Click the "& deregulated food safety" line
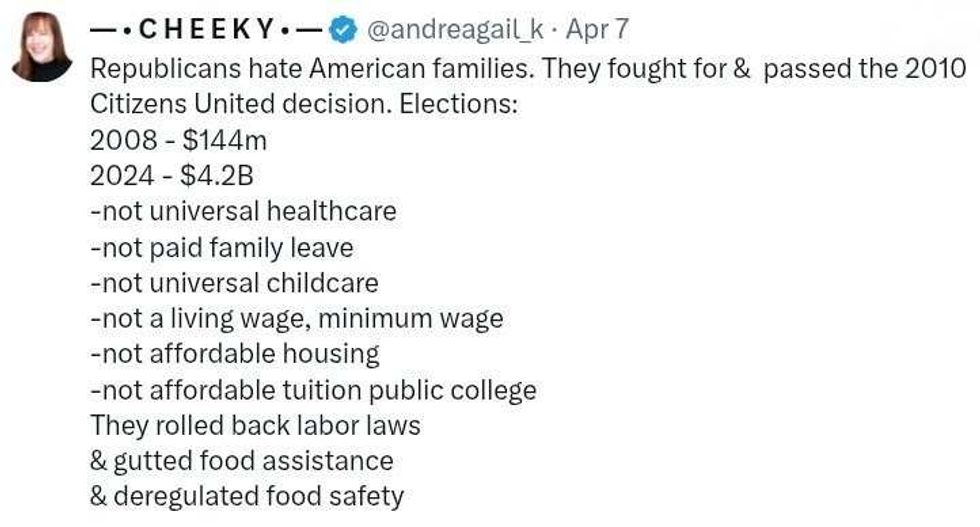Screen dimensions: 980x527 [x=247, y=496]
